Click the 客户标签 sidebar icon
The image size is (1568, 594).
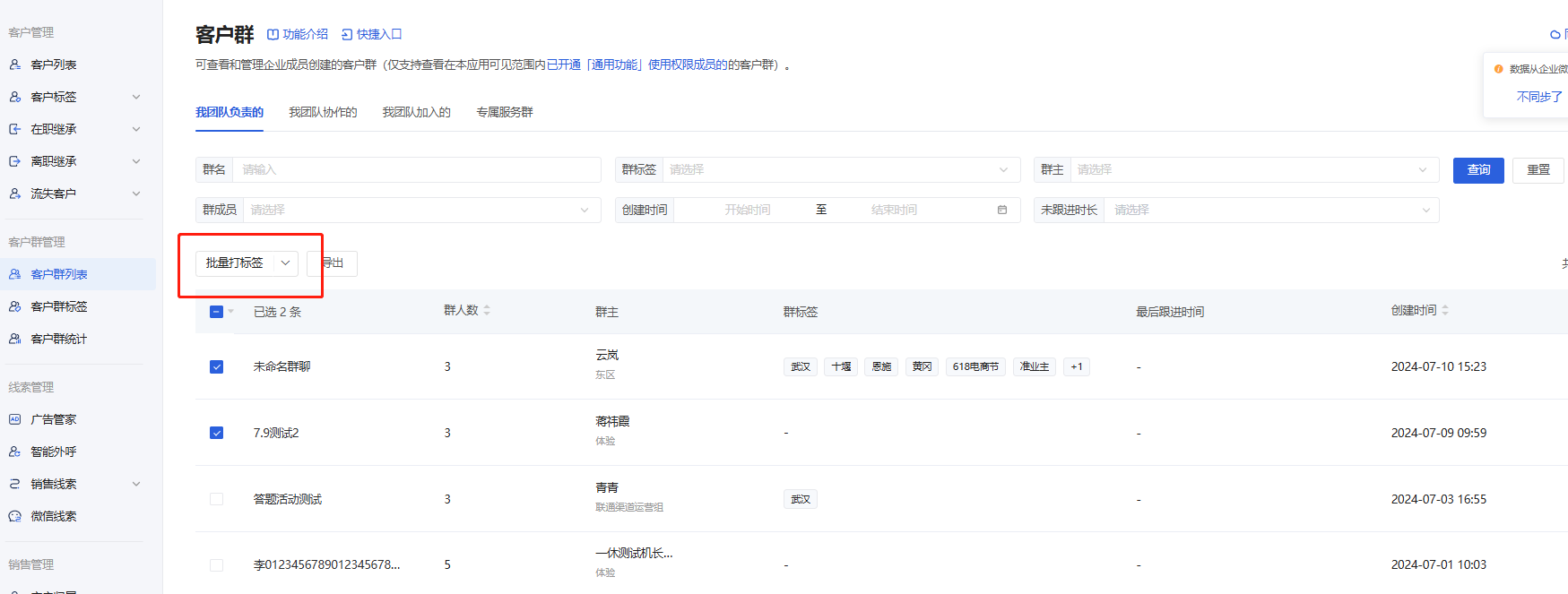point(15,97)
